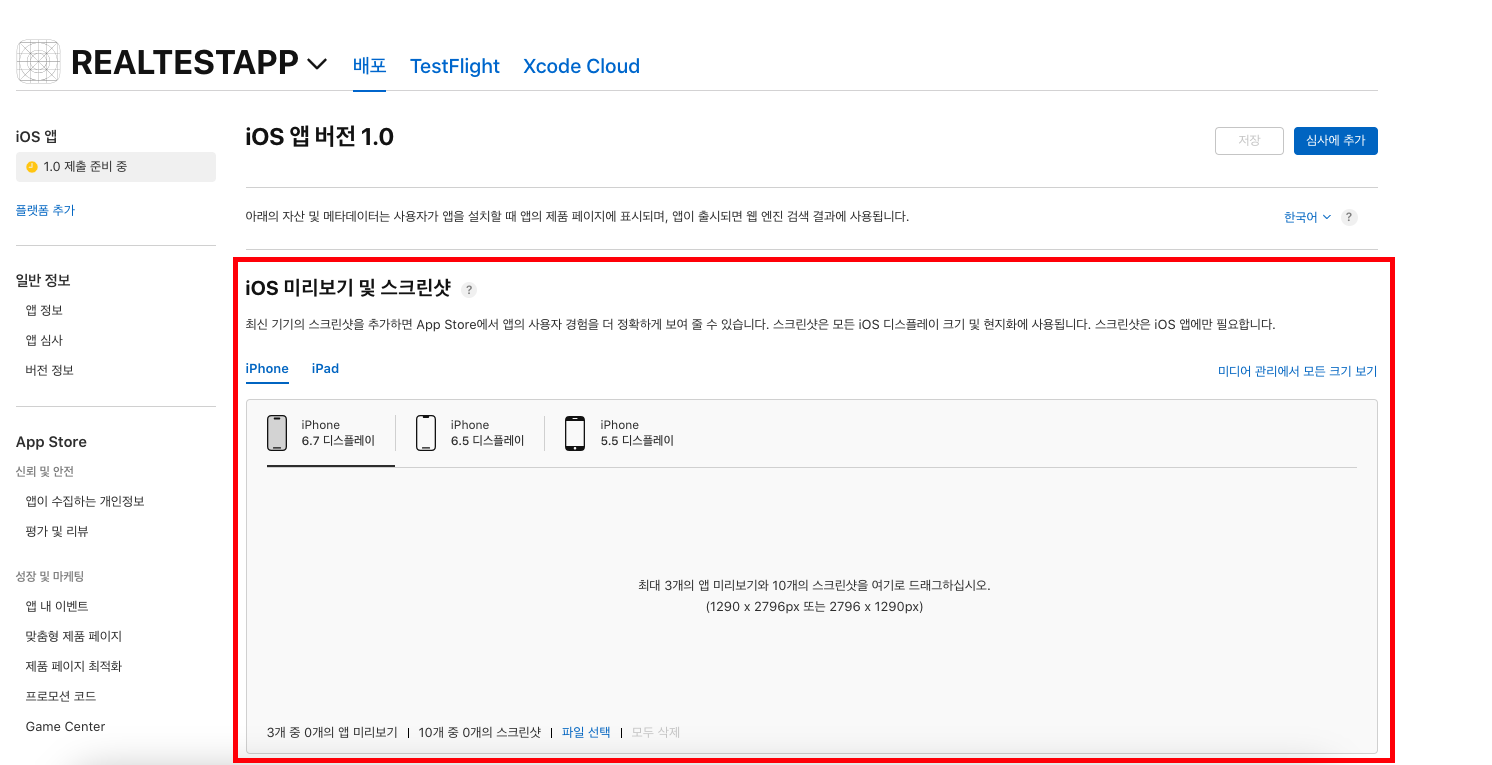Click the App Store sidebar heading
The height and width of the screenshot is (765, 1492).
pos(51,442)
